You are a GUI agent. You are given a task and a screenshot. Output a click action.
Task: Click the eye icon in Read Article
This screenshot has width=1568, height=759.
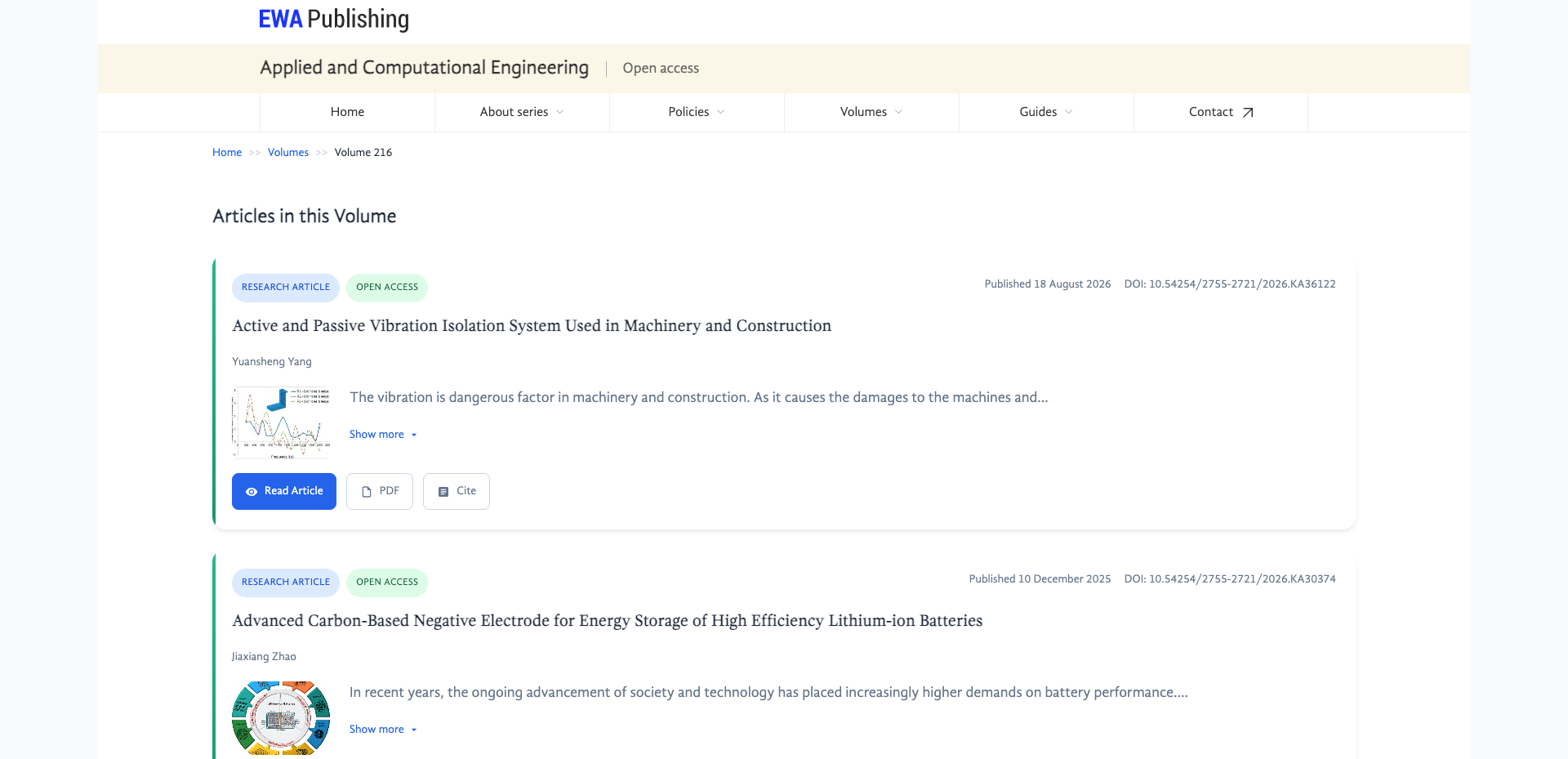pos(252,492)
